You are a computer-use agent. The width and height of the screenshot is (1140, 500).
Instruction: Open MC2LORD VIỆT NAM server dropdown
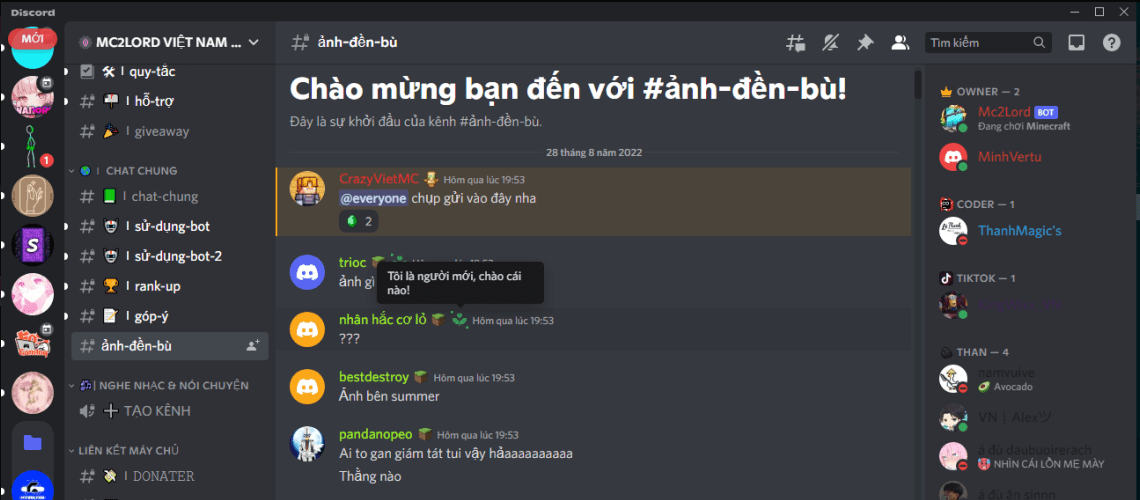tap(169, 42)
